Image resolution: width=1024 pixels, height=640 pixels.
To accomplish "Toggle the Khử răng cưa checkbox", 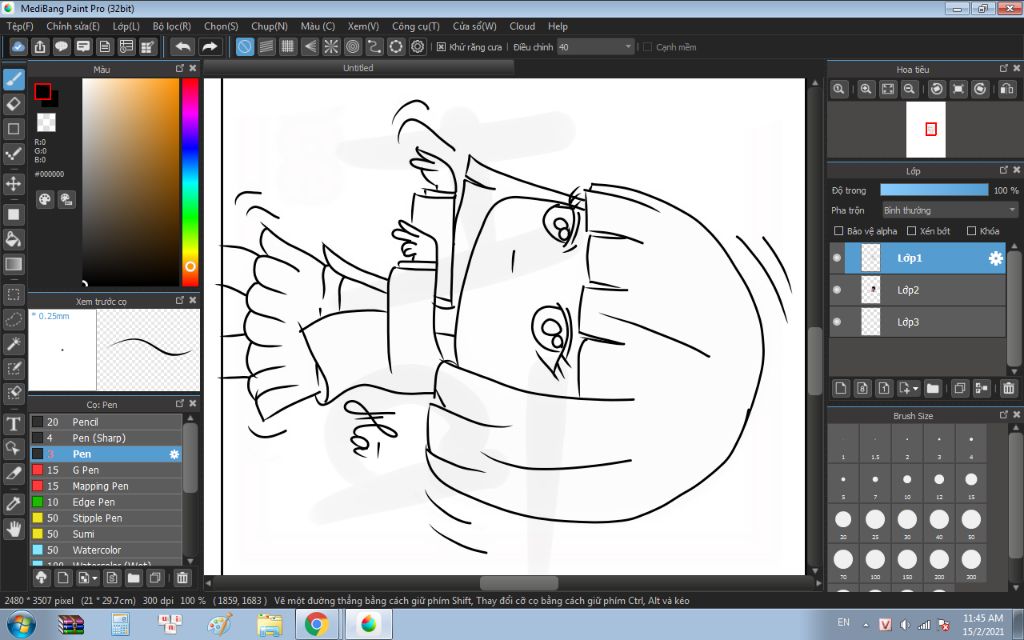I will pos(441,47).
